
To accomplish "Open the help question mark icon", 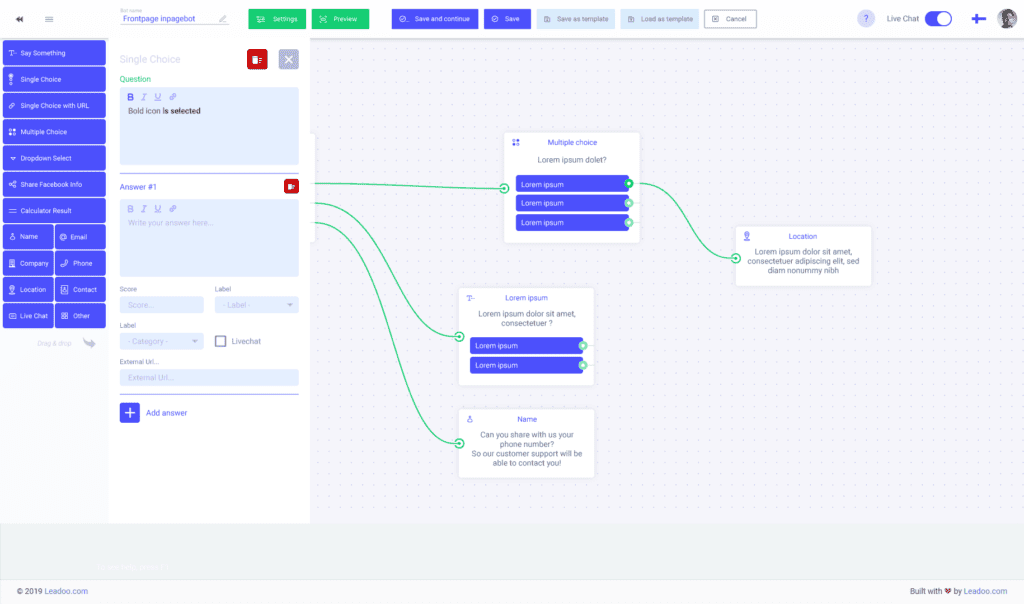I will tap(865, 18).
